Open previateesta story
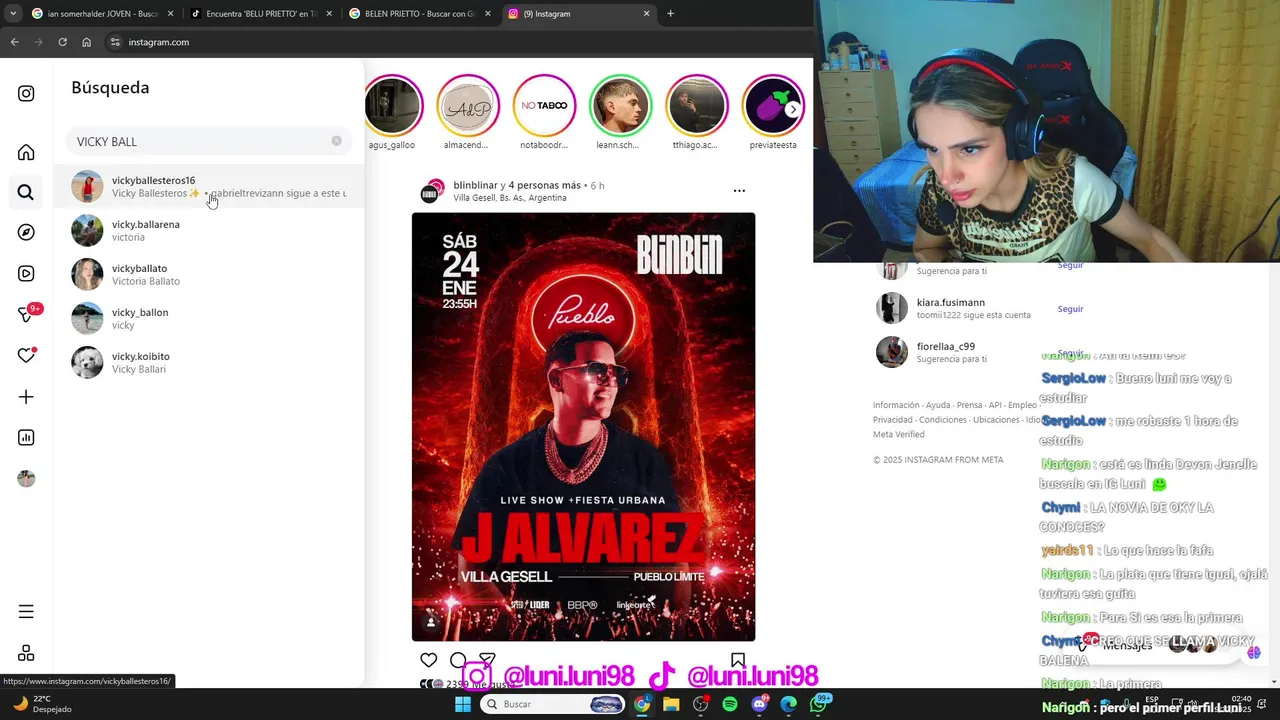 click(773, 113)
